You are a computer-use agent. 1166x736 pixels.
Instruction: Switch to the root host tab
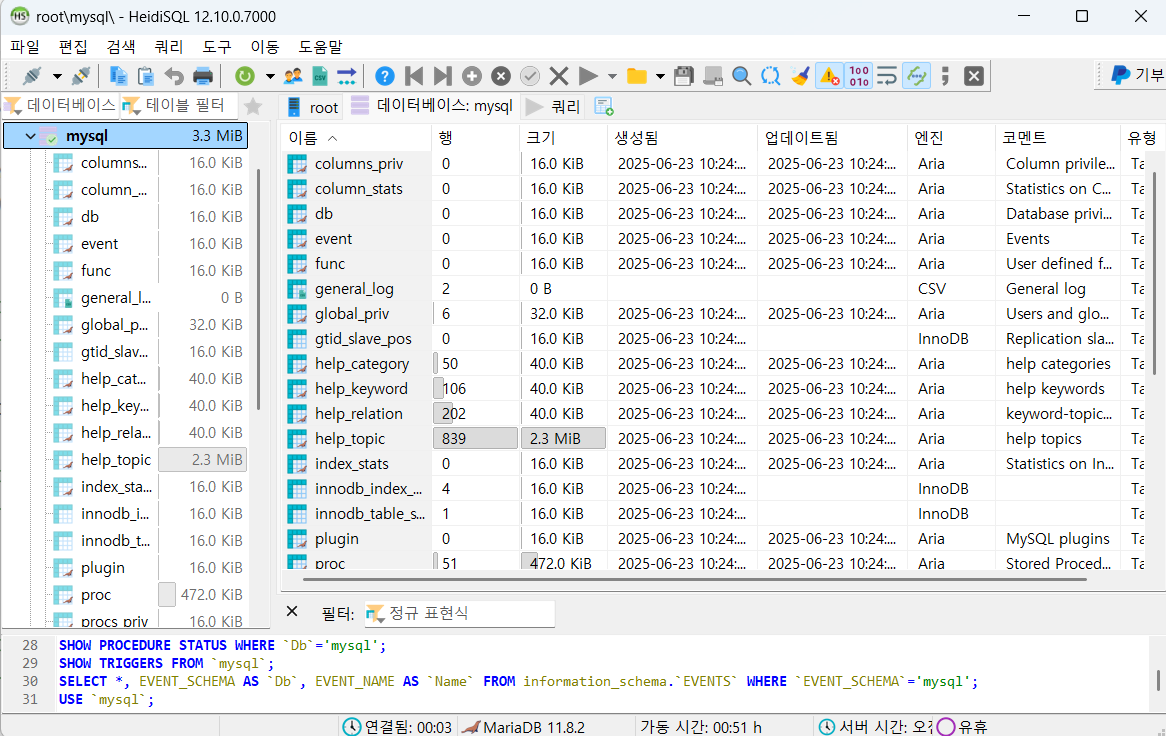[x=313, y=107]
